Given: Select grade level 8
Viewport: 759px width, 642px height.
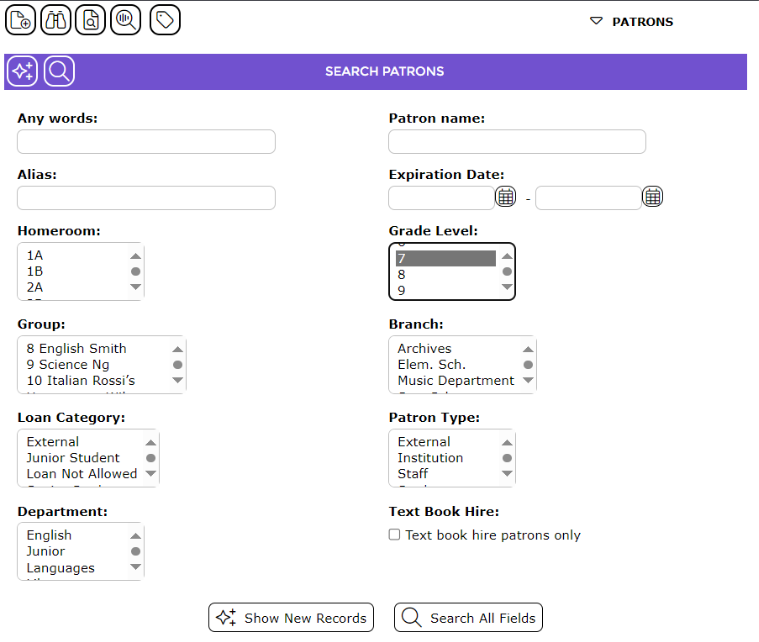Looking at the screenshot, I should pos(446,275).
